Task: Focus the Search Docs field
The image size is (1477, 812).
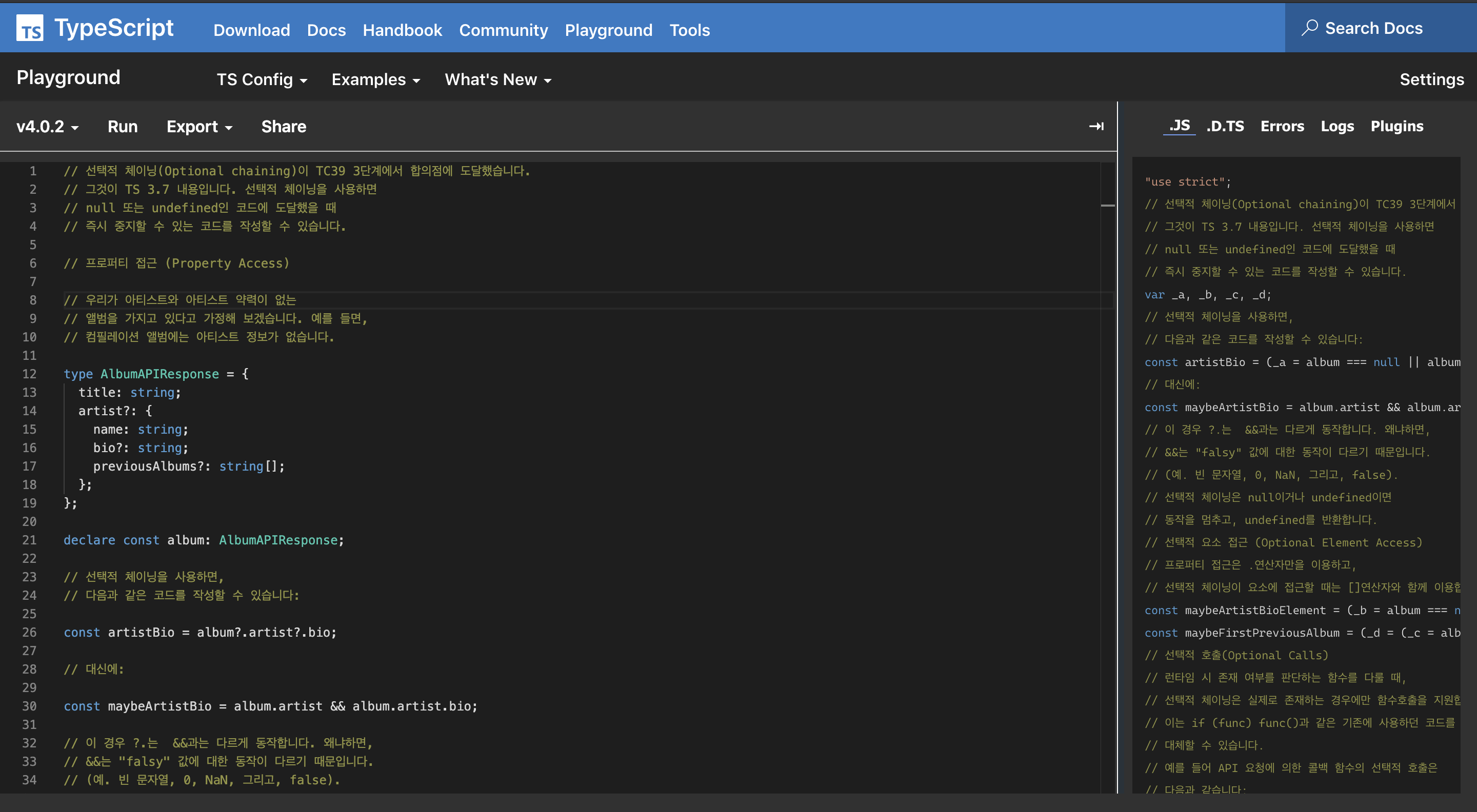Action: coord(1380,28)
